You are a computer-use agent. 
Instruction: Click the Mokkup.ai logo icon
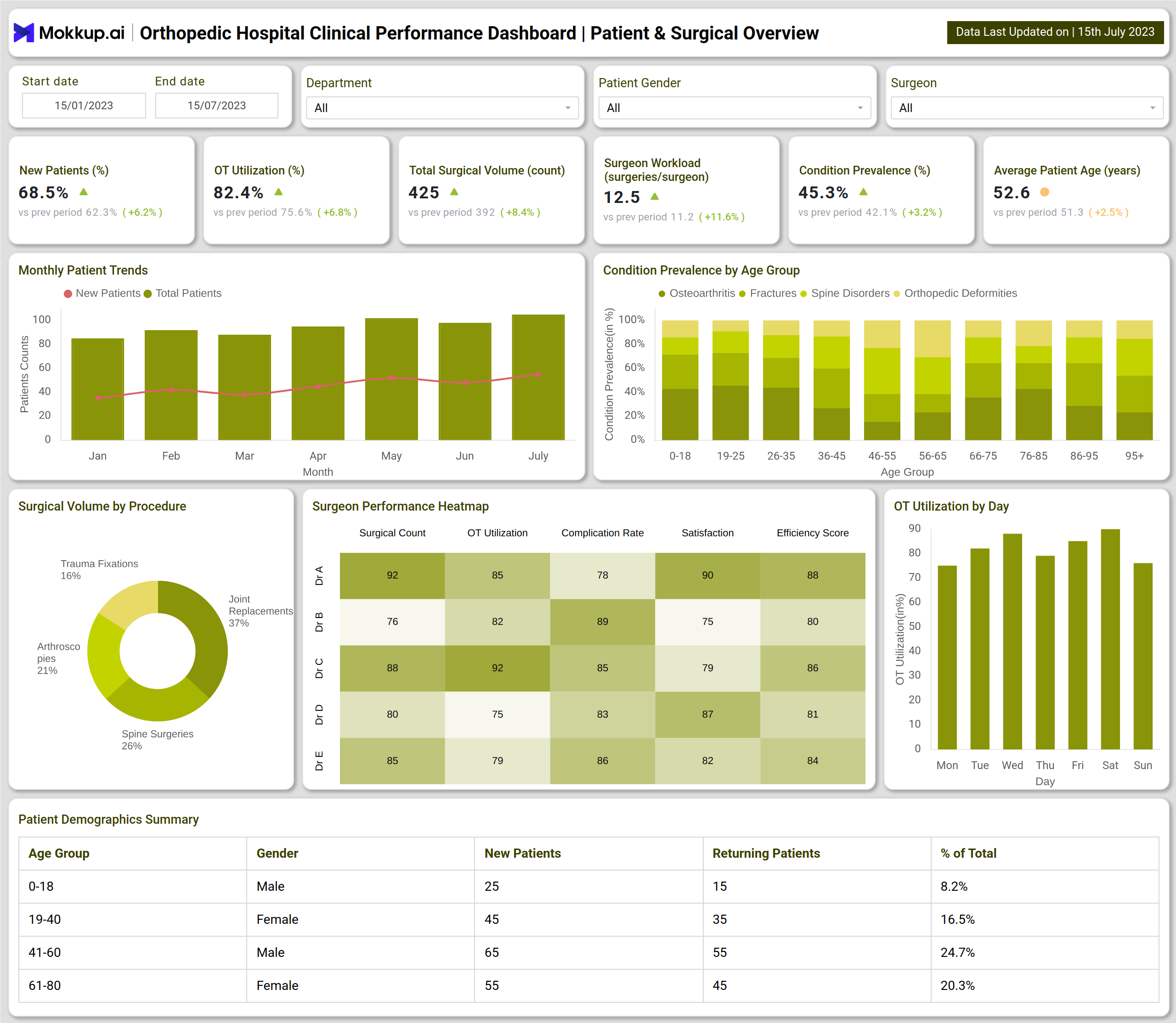coord(24,33)
